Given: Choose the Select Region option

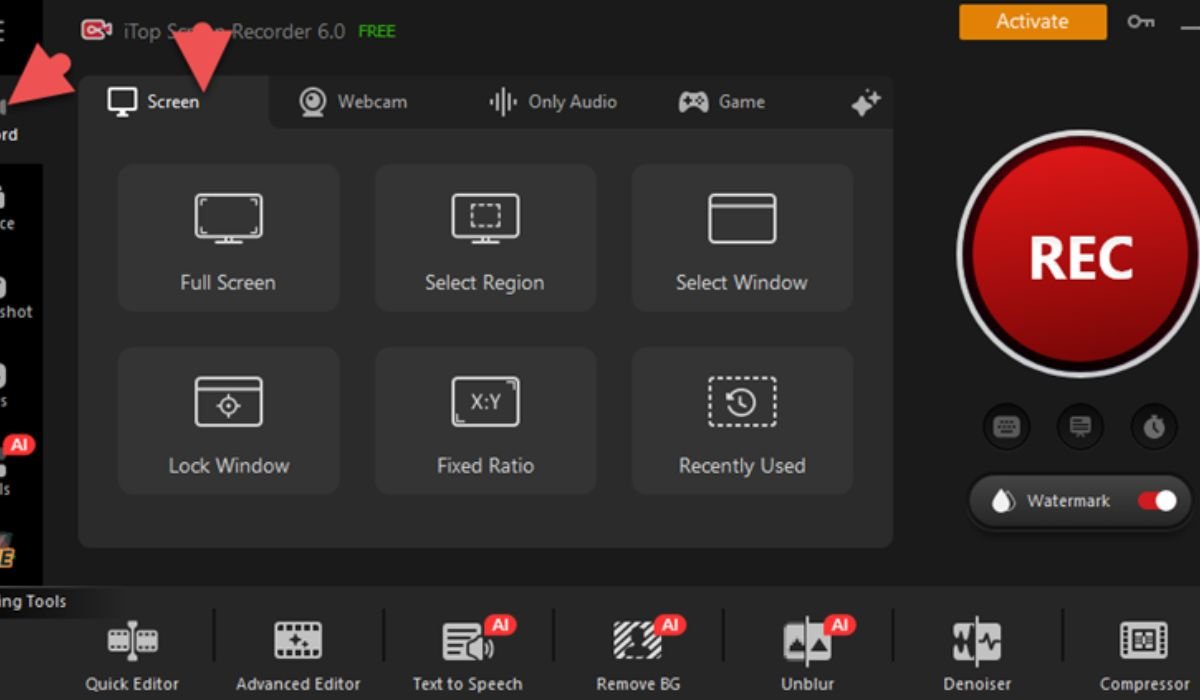Looking at the screenshot, I should click(x=485, y=238).
